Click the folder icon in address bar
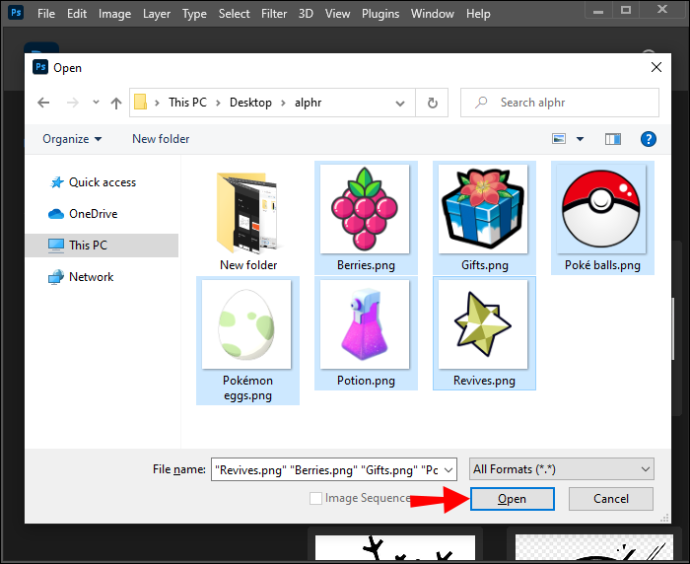This screenshot has width=690, height=564. point(140,102)
